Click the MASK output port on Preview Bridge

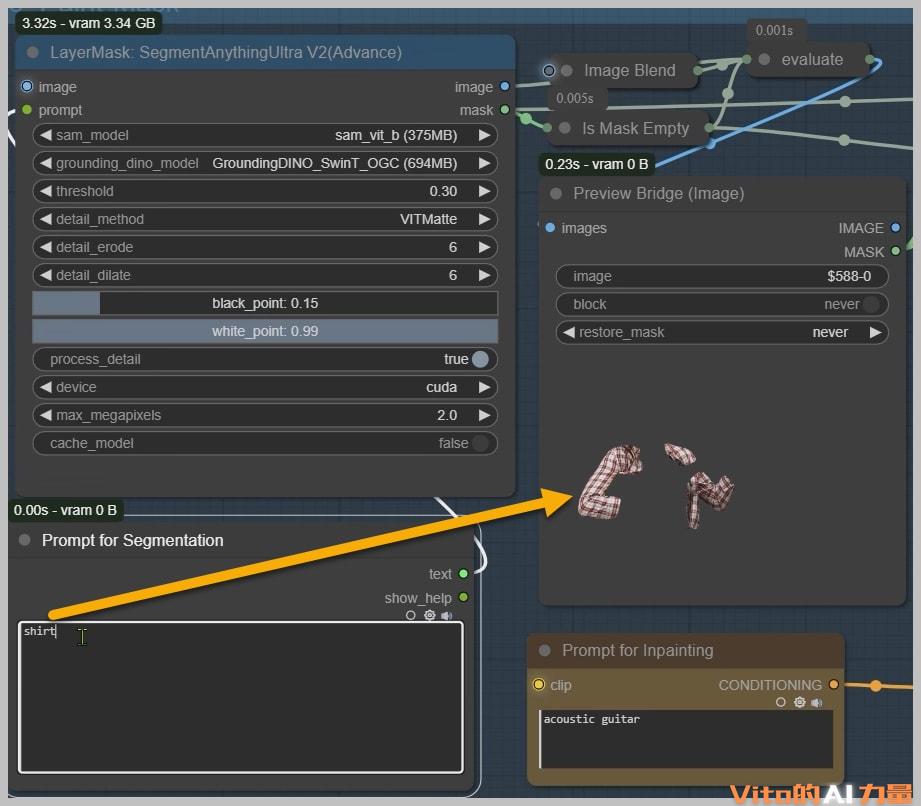tap(895, 251)
